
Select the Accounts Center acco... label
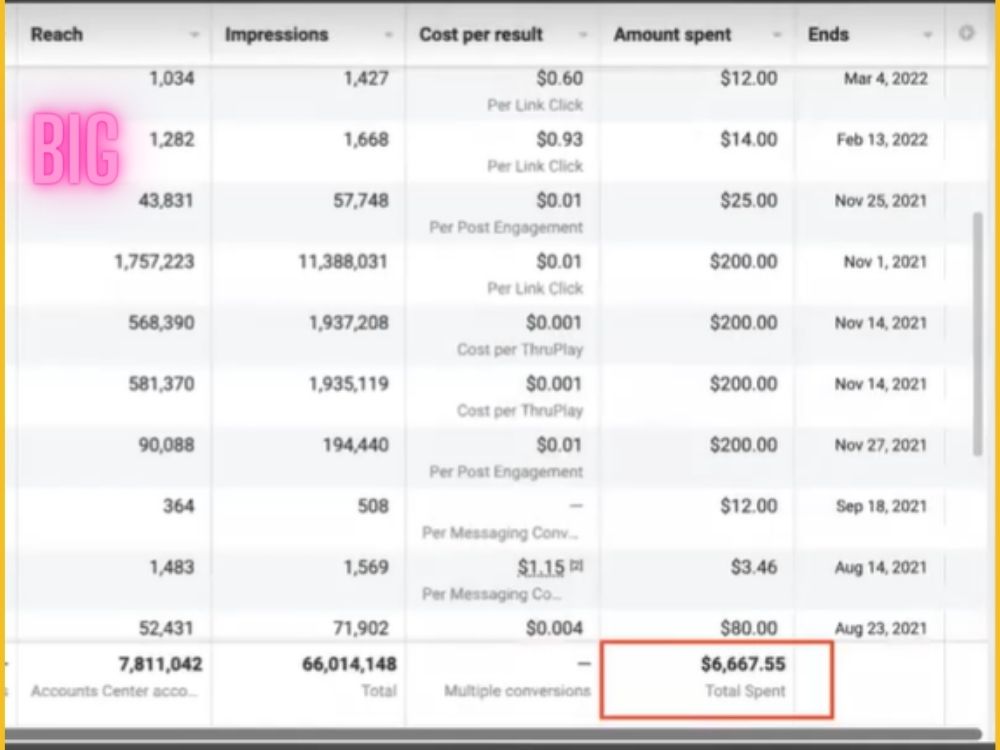tap(114, 691)
